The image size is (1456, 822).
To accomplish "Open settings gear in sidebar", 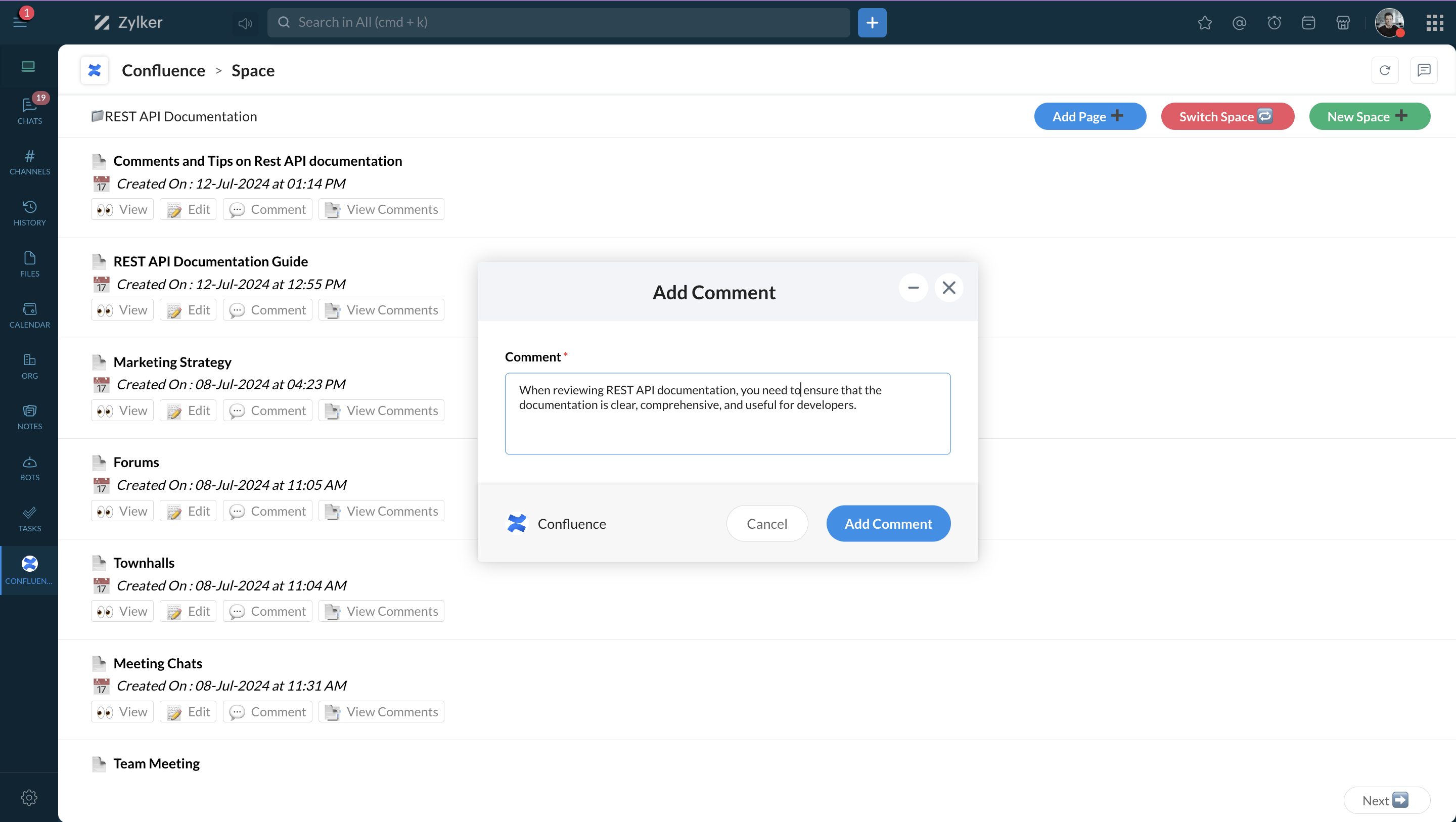I will 29,797.
